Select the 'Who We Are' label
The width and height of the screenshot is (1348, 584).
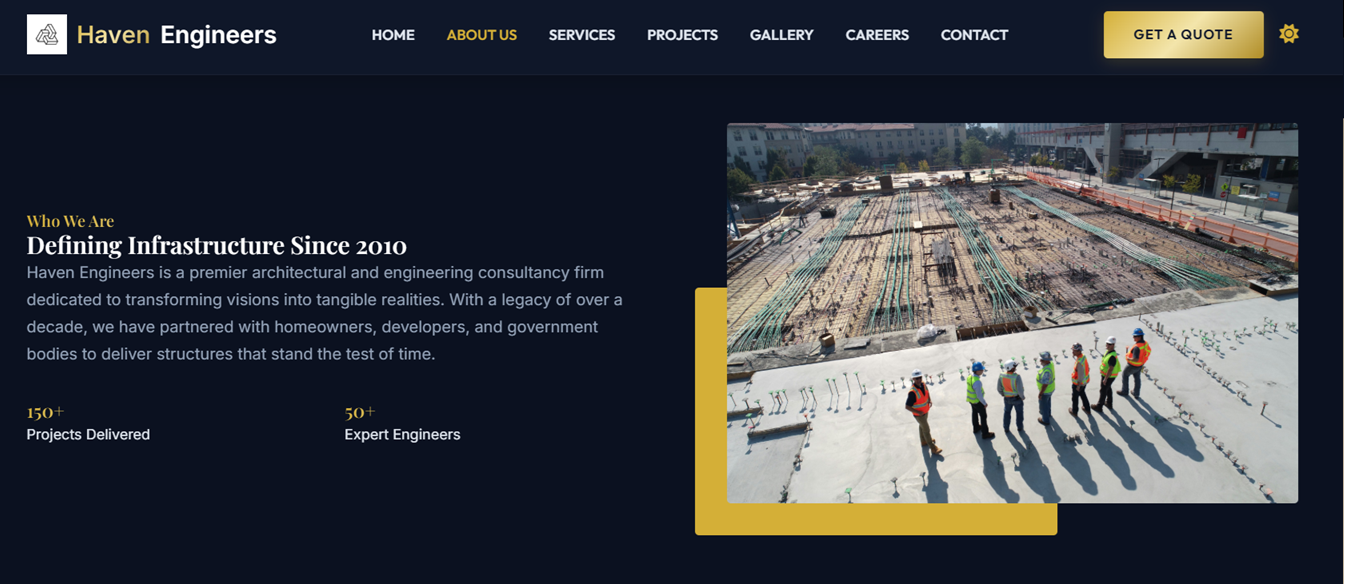70,220
